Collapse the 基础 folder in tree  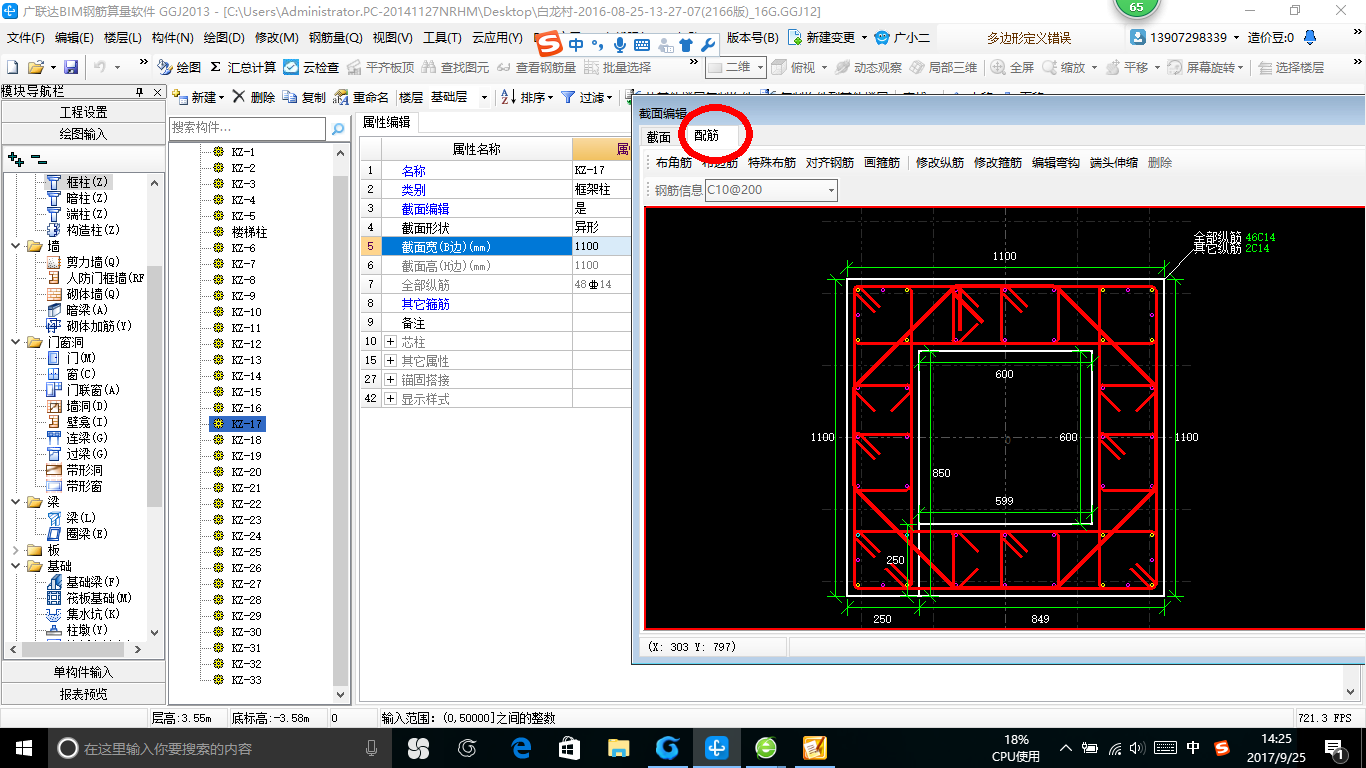point(16,566)
